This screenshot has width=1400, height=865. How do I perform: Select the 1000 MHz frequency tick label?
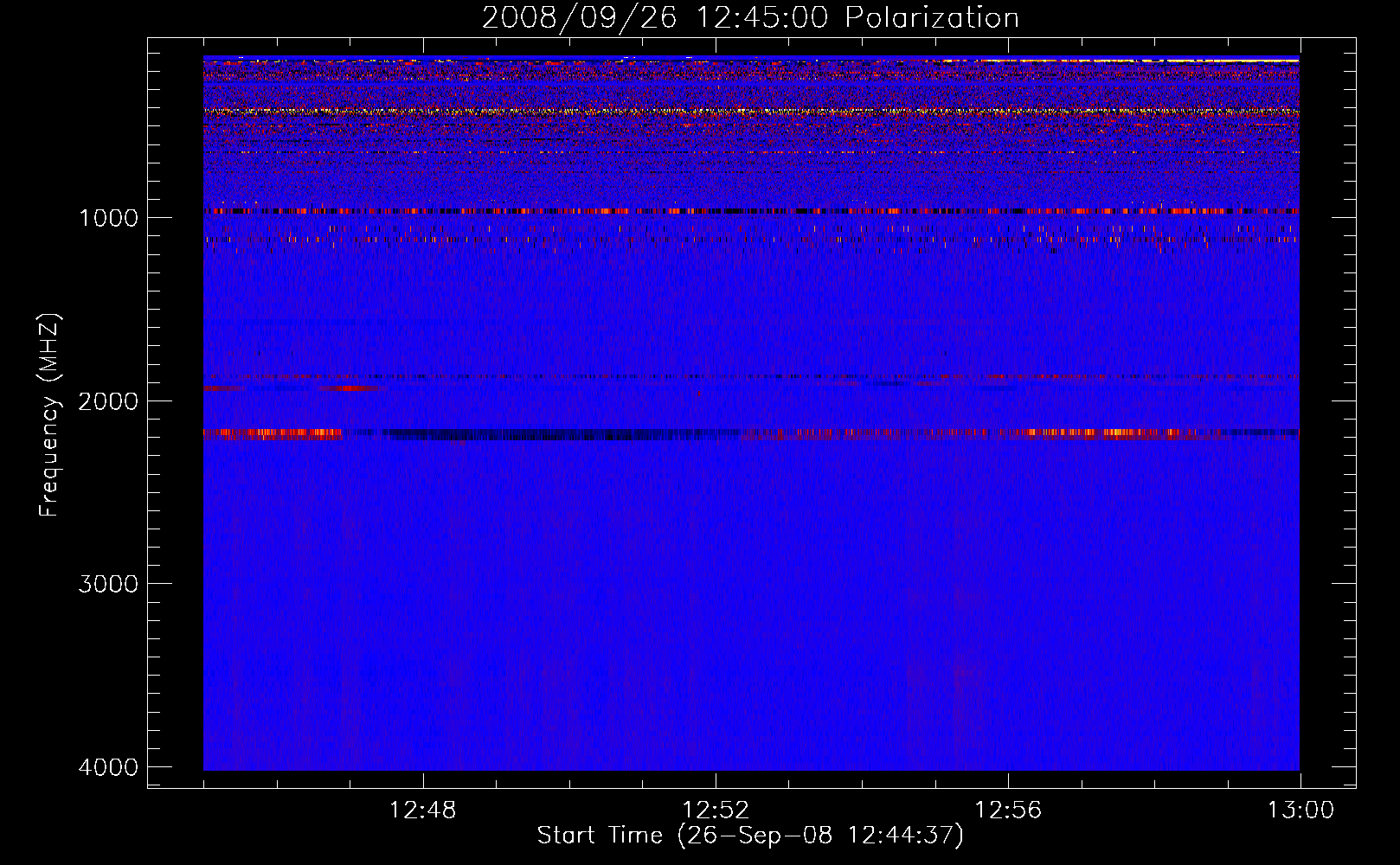(108, 217)
